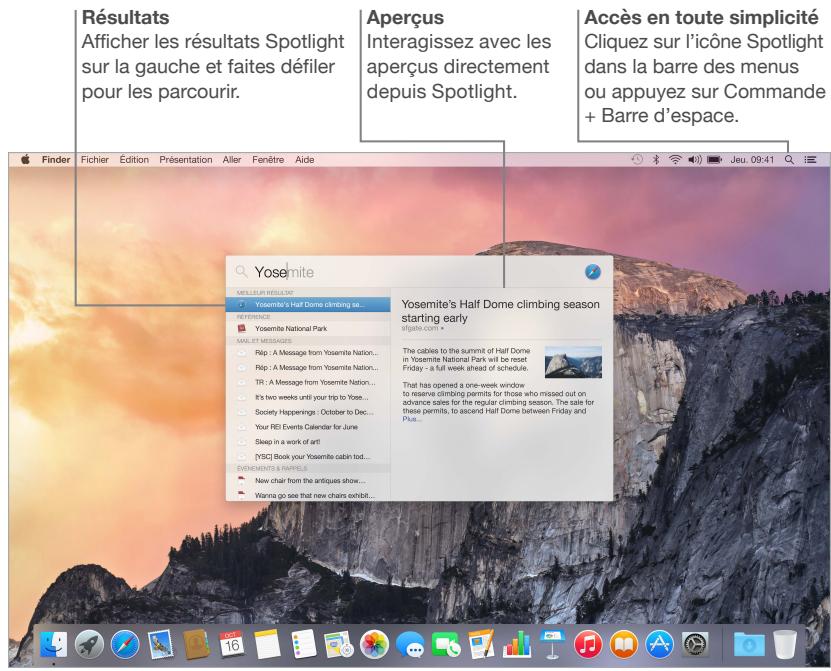Open Numbers bar chart icon

[517, 644]
